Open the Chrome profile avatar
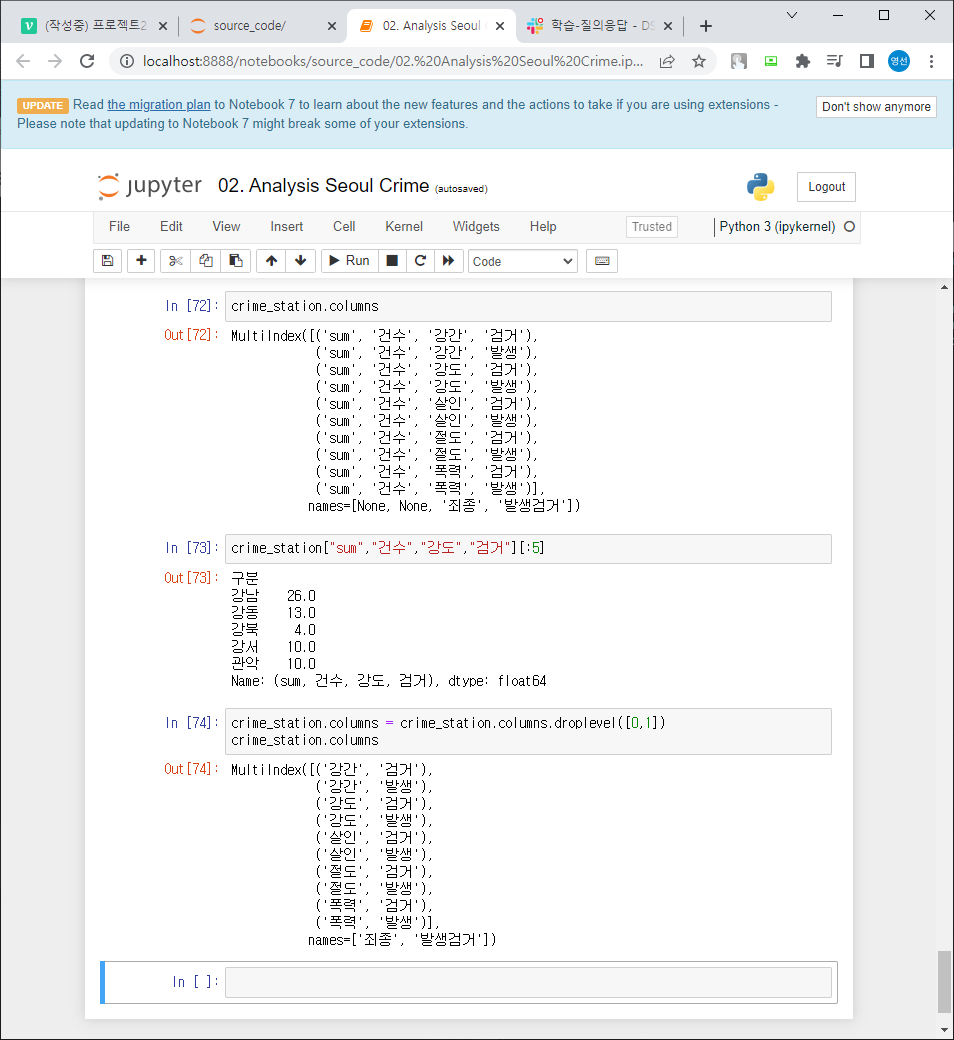The height and width of the screenshot is (1040, 954). point(899,62)
